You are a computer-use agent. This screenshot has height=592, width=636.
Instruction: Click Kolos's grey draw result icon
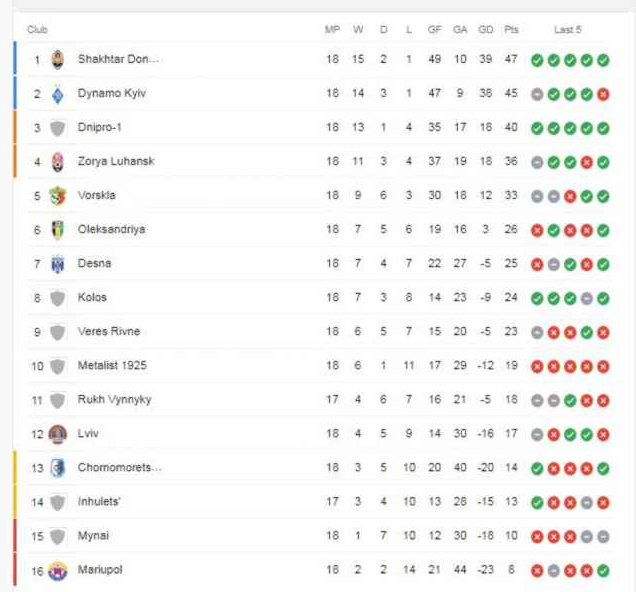tap(587, 299)
